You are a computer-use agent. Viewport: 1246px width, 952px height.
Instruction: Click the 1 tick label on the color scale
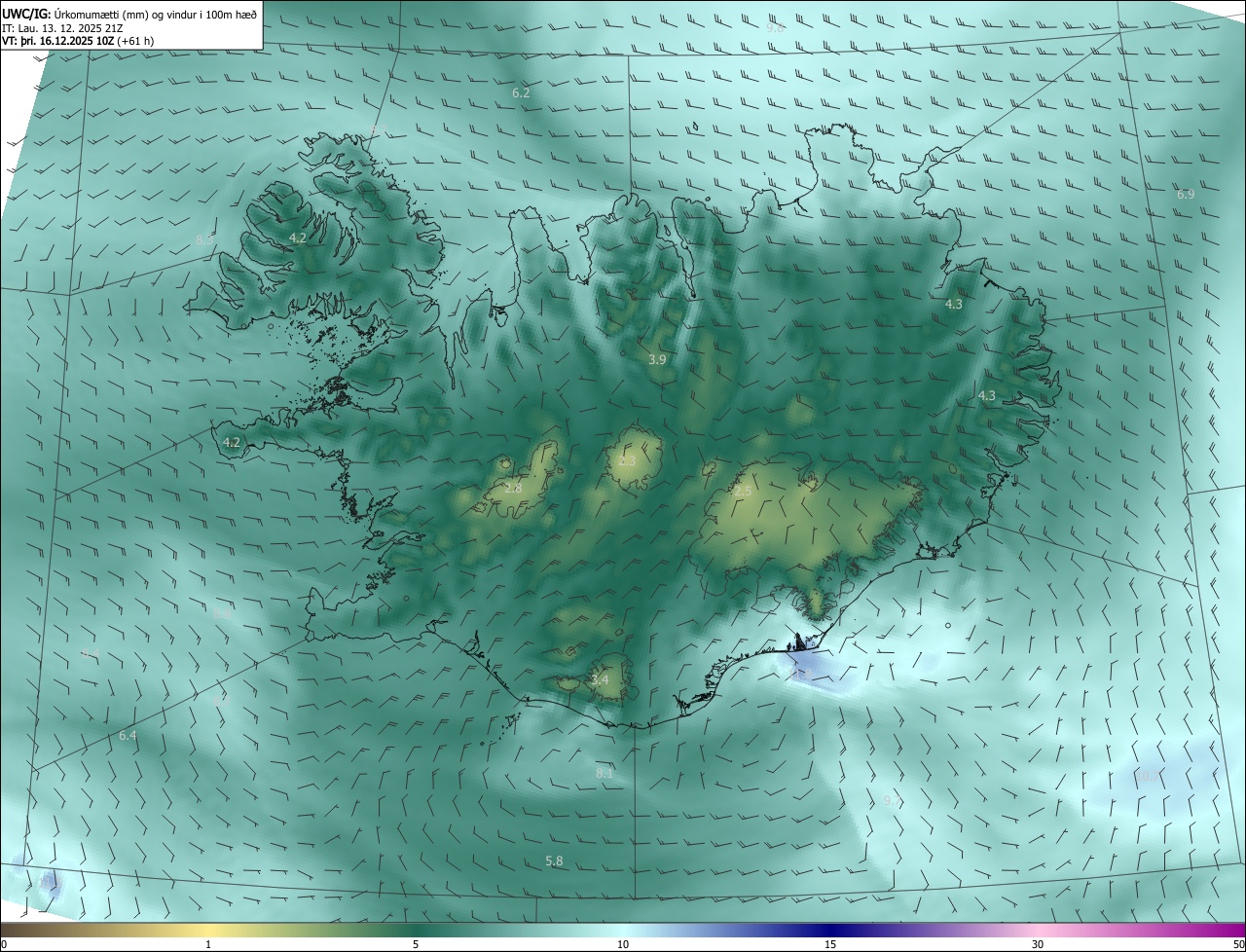(x=208, y=944)
